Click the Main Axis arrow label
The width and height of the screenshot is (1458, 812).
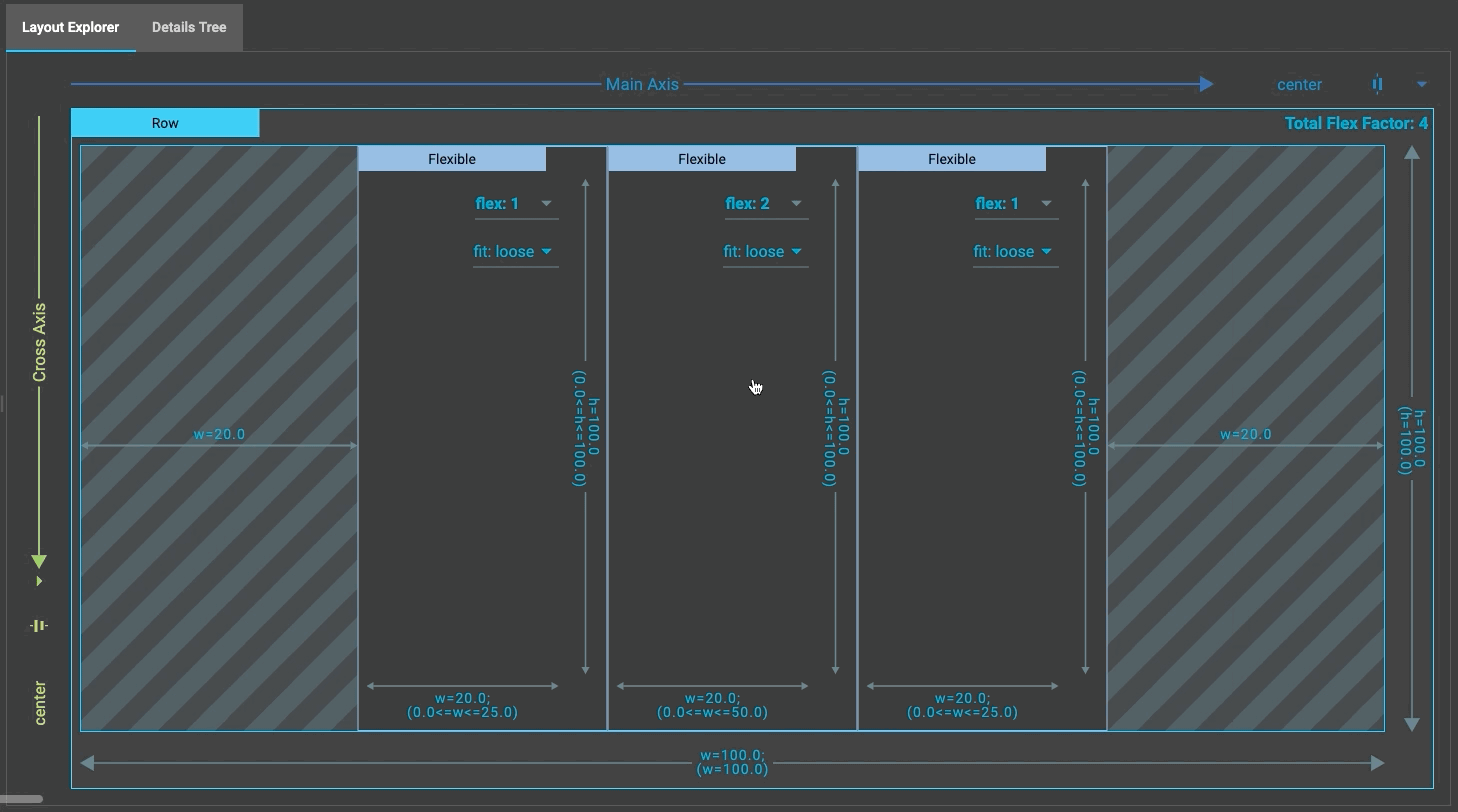(x=642, y=84)
